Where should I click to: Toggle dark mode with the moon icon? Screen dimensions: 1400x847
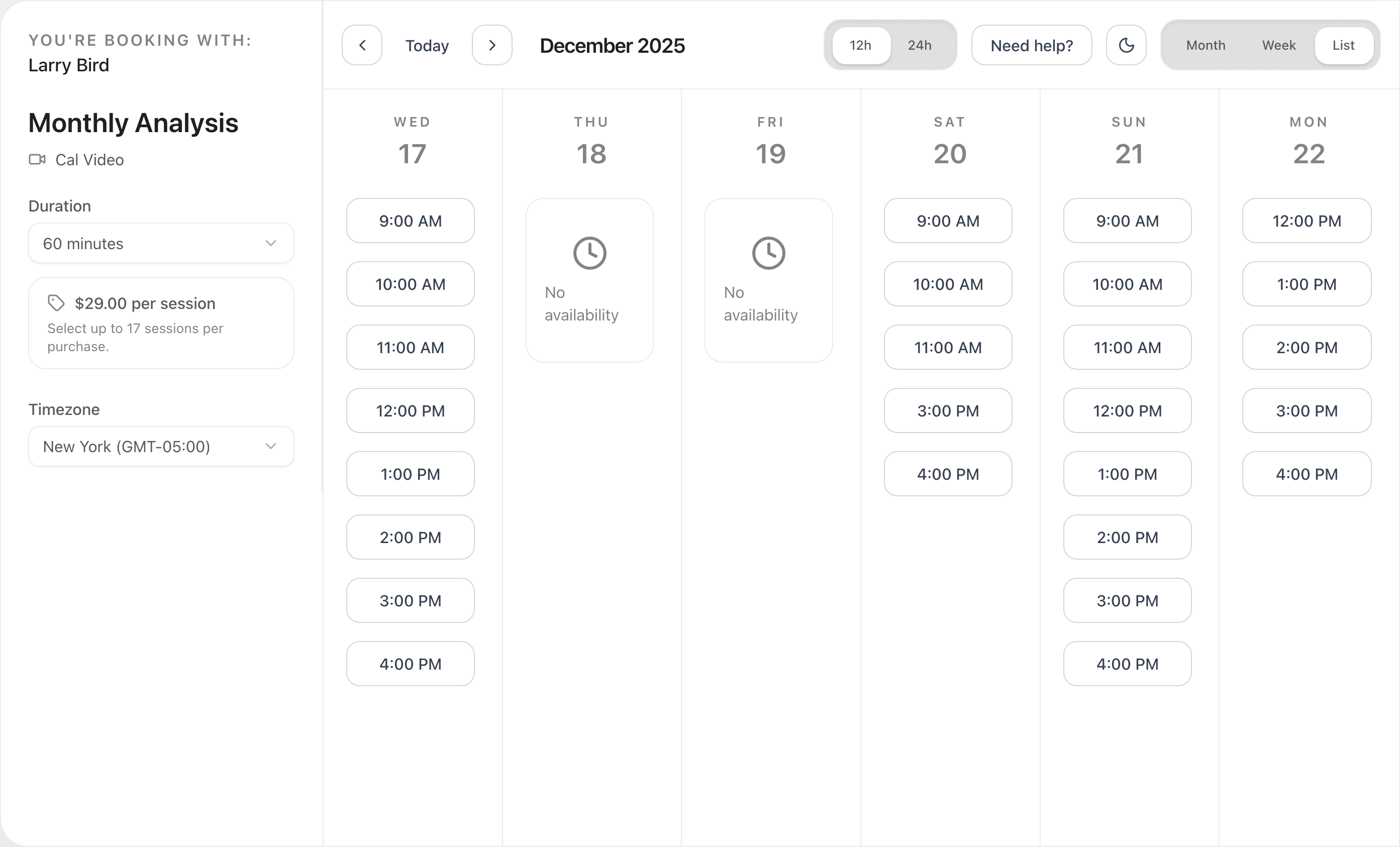click(1126, 45)
